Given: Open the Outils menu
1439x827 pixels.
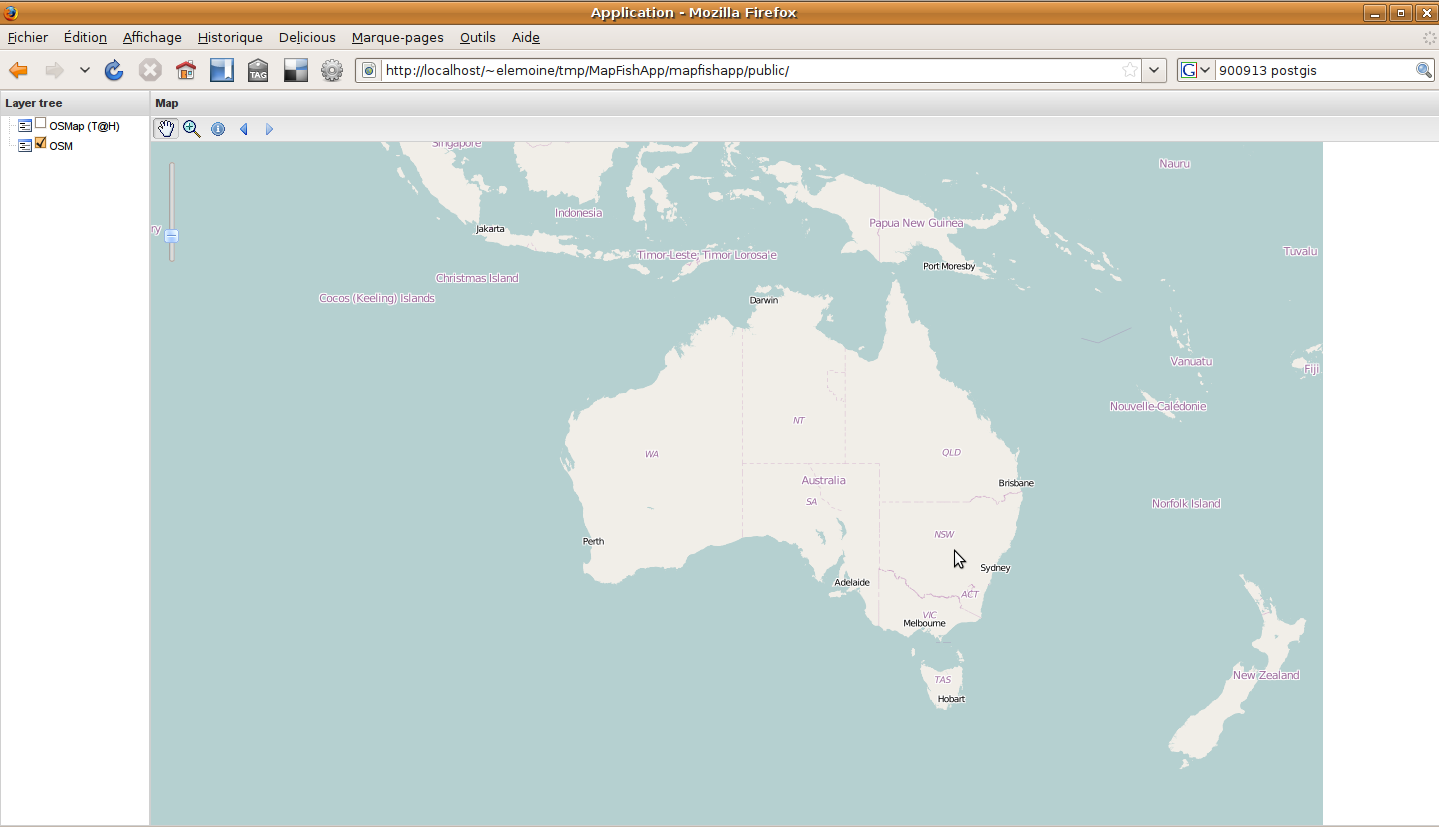Looking at the screenshot, I should (x=478, y=38).
